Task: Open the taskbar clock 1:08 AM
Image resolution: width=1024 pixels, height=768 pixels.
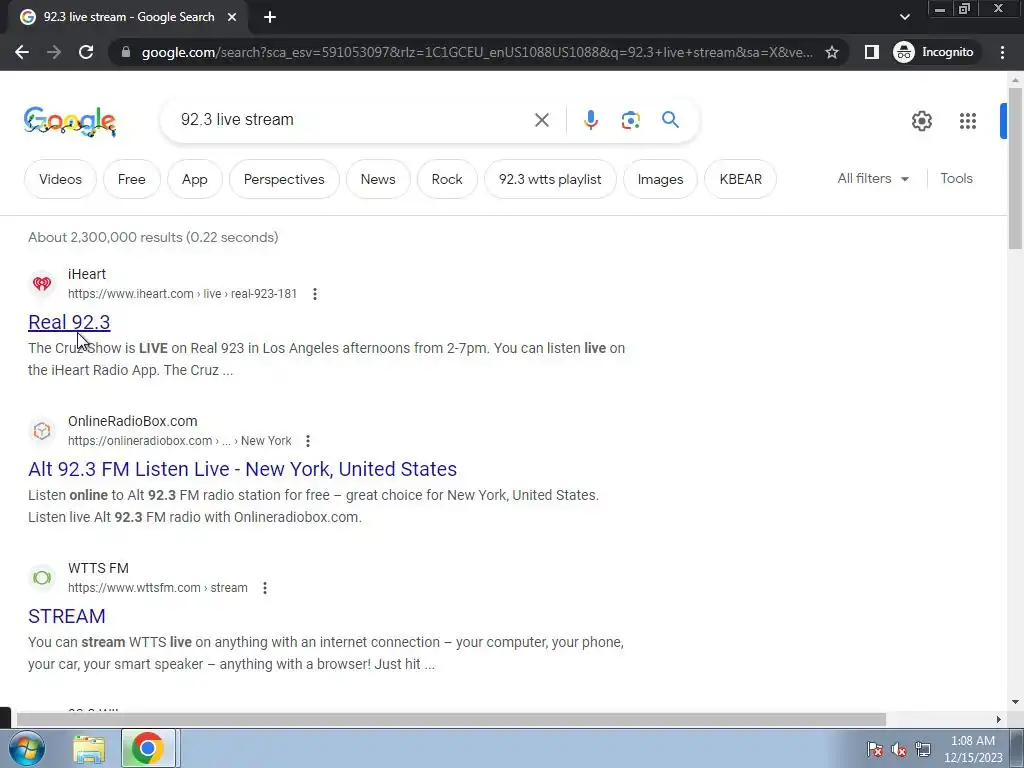Action: [973, 749]
